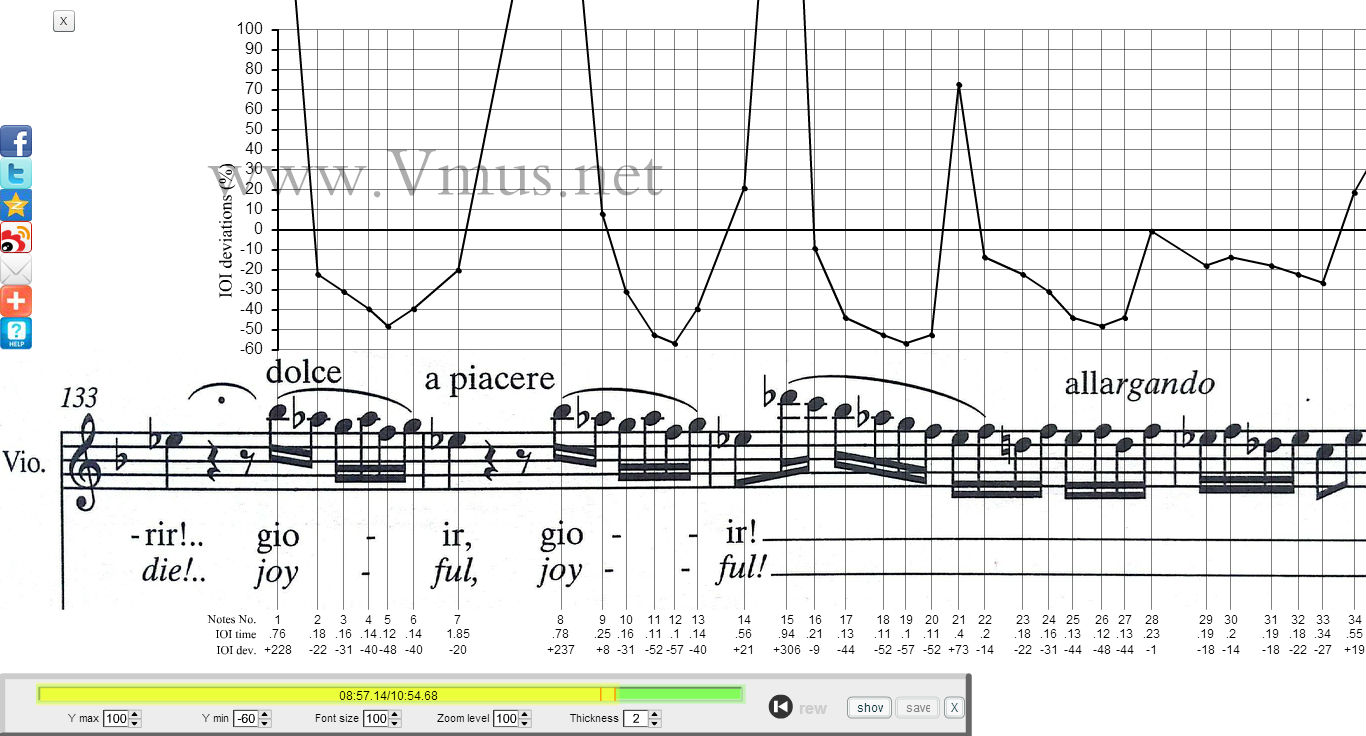Open more sharing options plus icon
Viewport: 1366px width, 736px height.
click(16, 301)
